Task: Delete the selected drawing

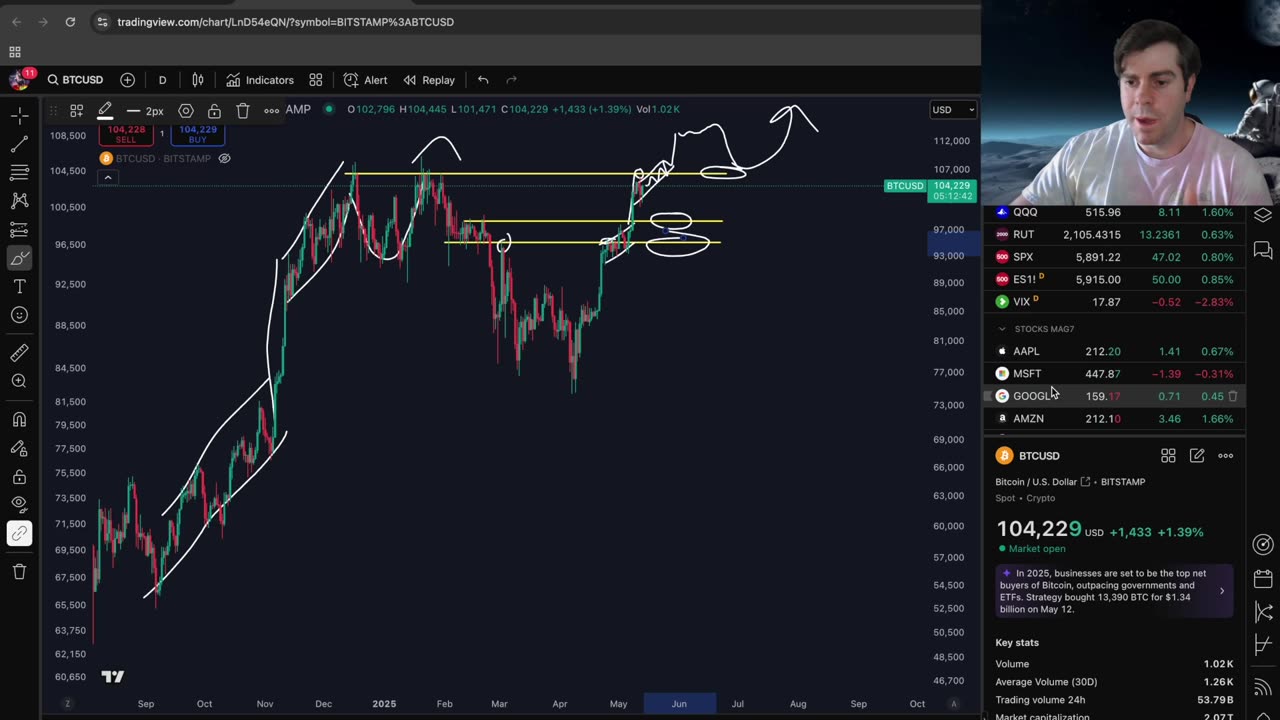Action: point(243,111)
